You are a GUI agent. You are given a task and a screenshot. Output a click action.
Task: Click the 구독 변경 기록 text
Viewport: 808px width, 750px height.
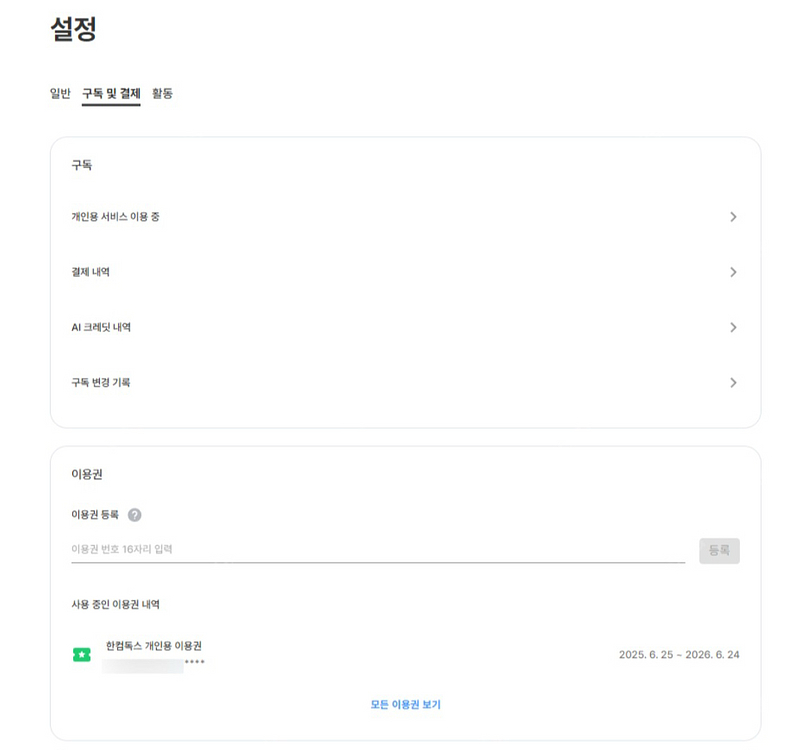(x=101, y=382)
